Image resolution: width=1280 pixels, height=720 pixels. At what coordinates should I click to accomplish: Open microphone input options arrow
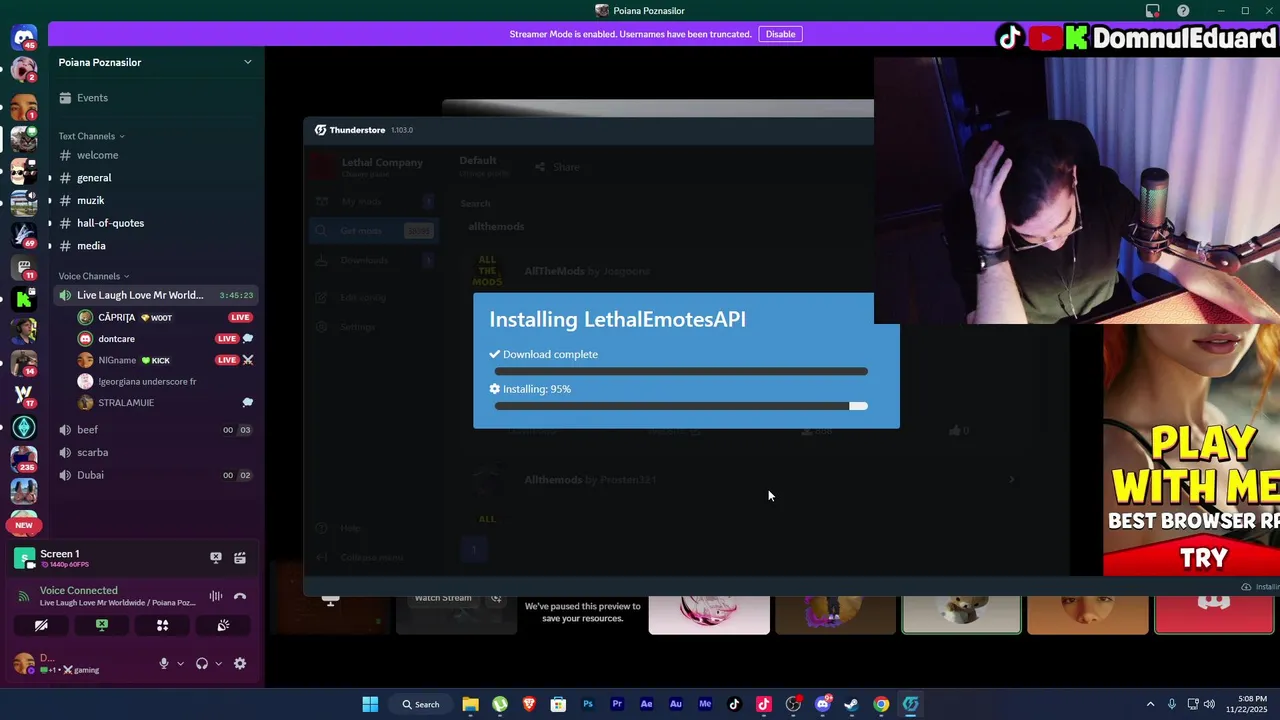(x=180, y=663)
